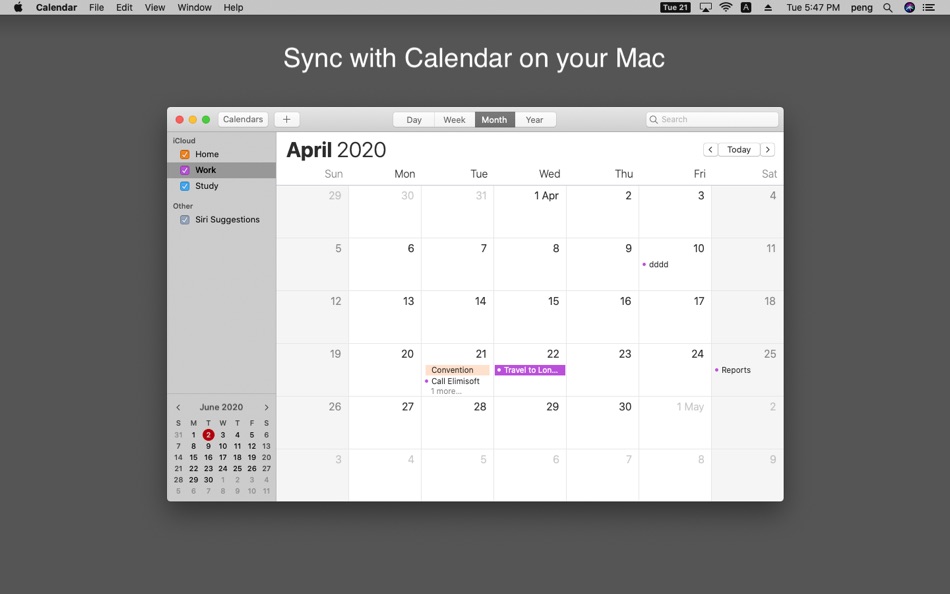
Task: Click the input source A icon
Action: pyautogui.click(x=746, y=7)
